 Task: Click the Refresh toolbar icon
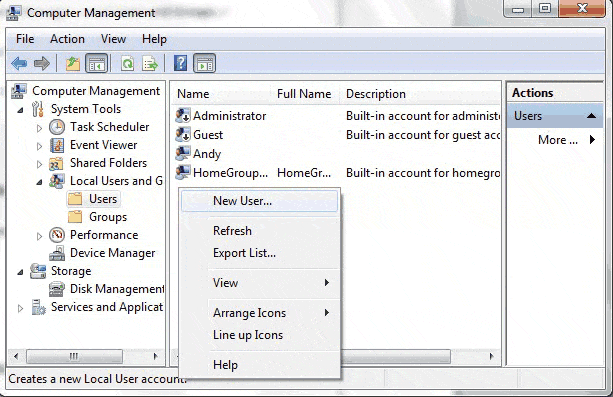coord(127,63)
